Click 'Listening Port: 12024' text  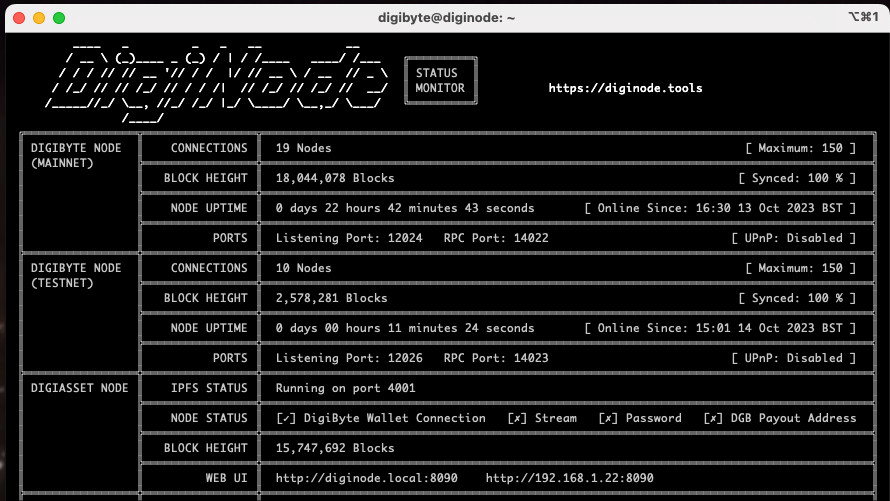click(x=349, y=238)
